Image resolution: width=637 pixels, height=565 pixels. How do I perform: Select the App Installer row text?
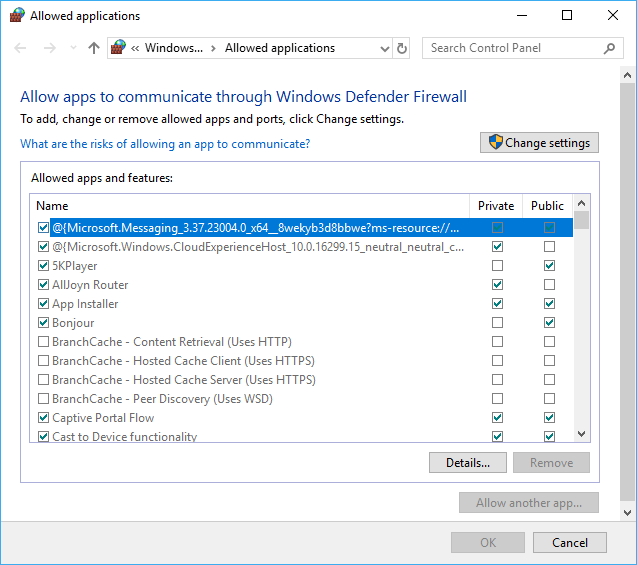85,303
